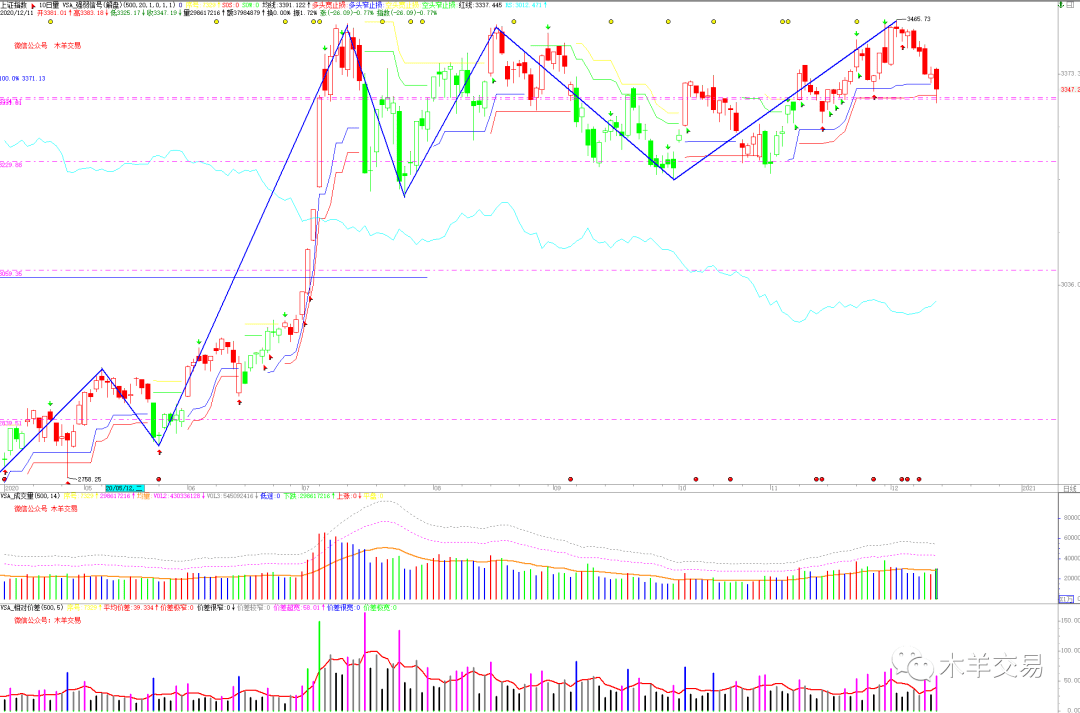Click the 2758.25 low price label

point(91,480)
